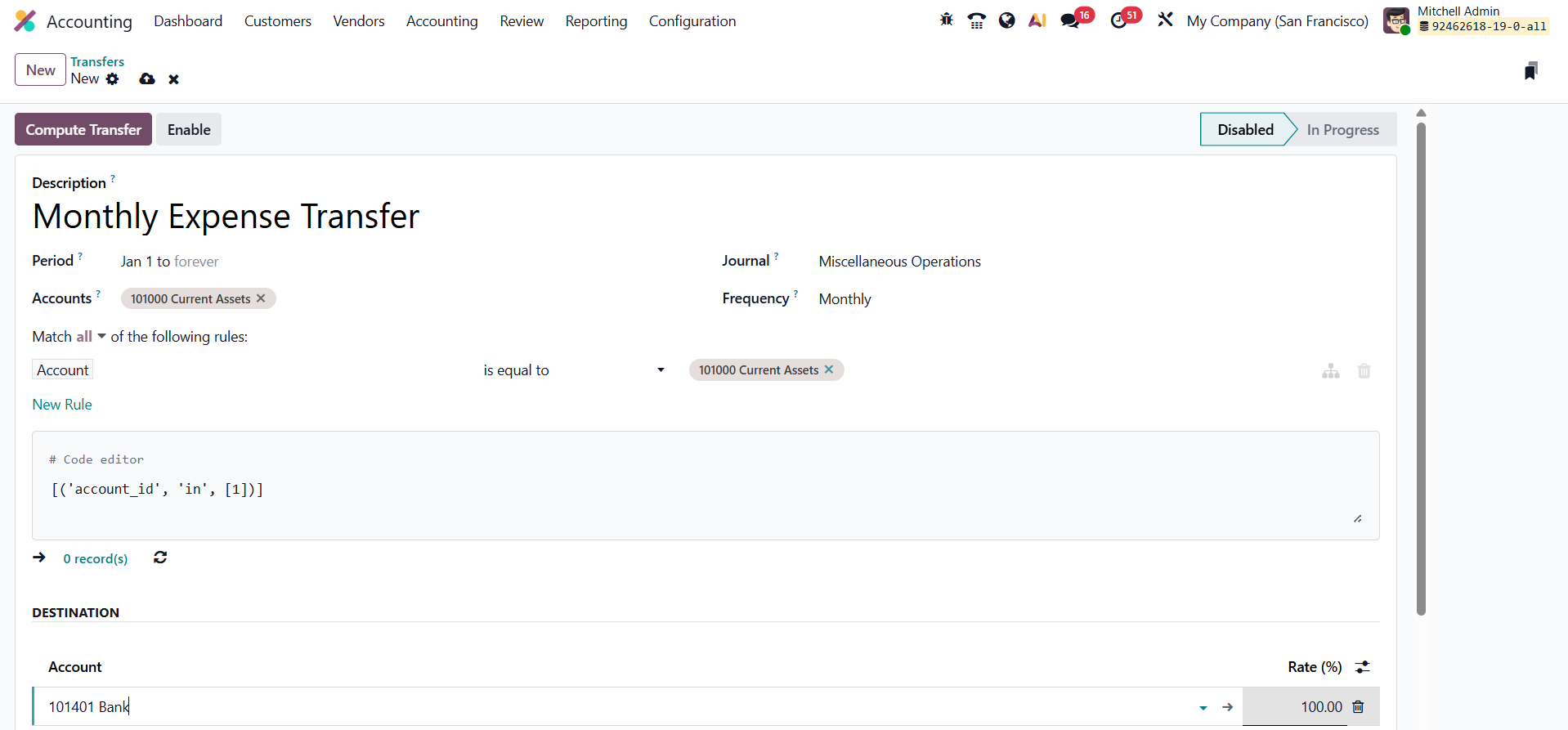Screen dimensions: 1568x730
Task: Click the New record button
Action: click(40, 69)
